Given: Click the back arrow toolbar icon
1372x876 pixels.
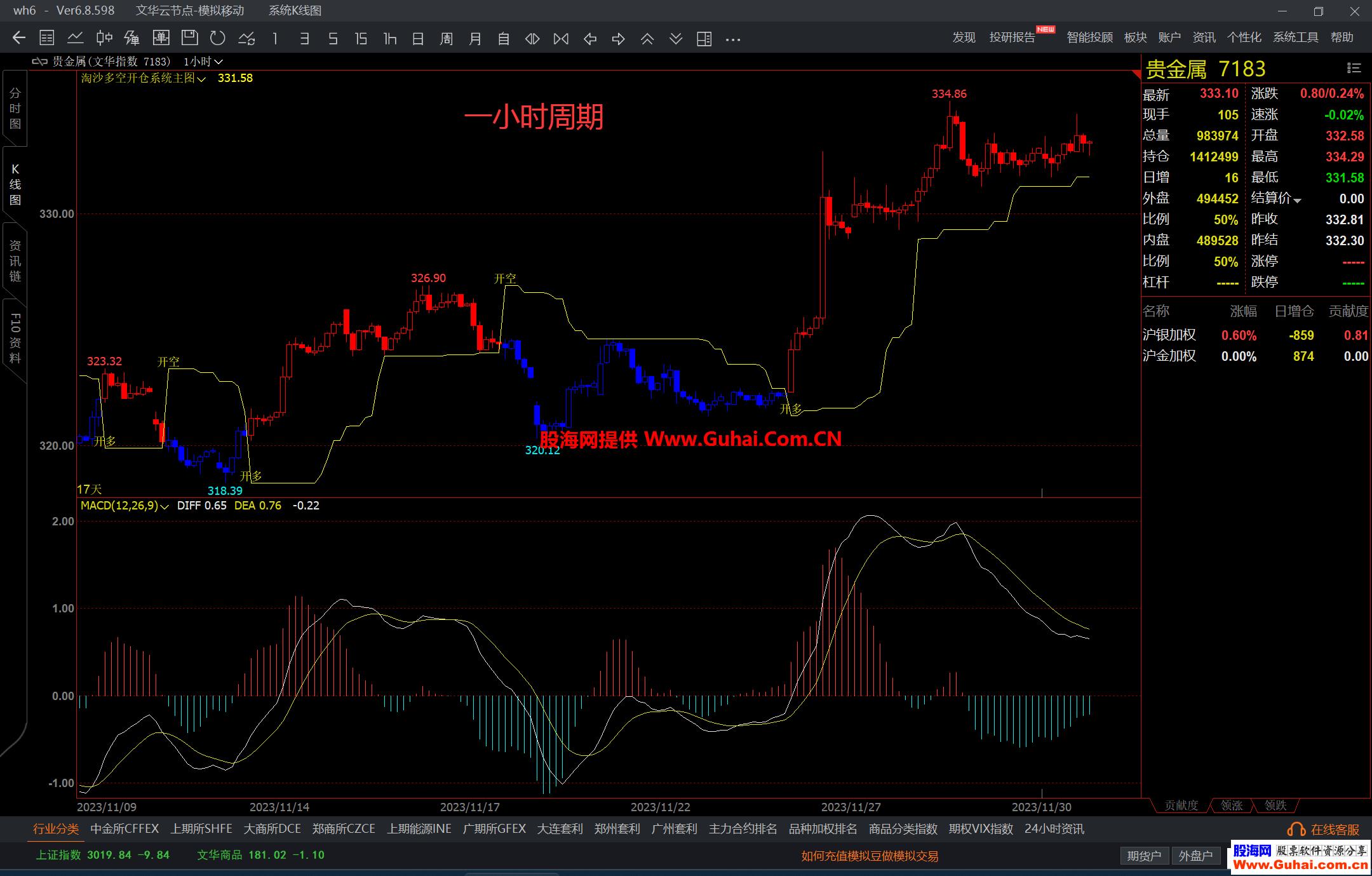Looking at the screenshot, I should tap(18, 39).
